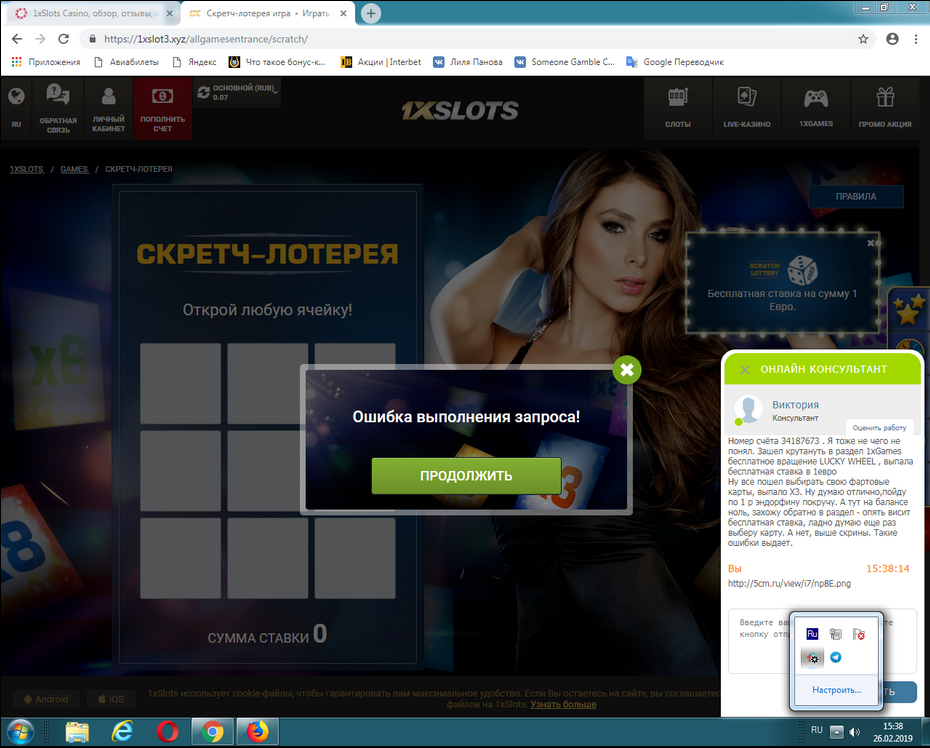
Task: Open top-left scratch cell
Action: (x=180, y=383)
